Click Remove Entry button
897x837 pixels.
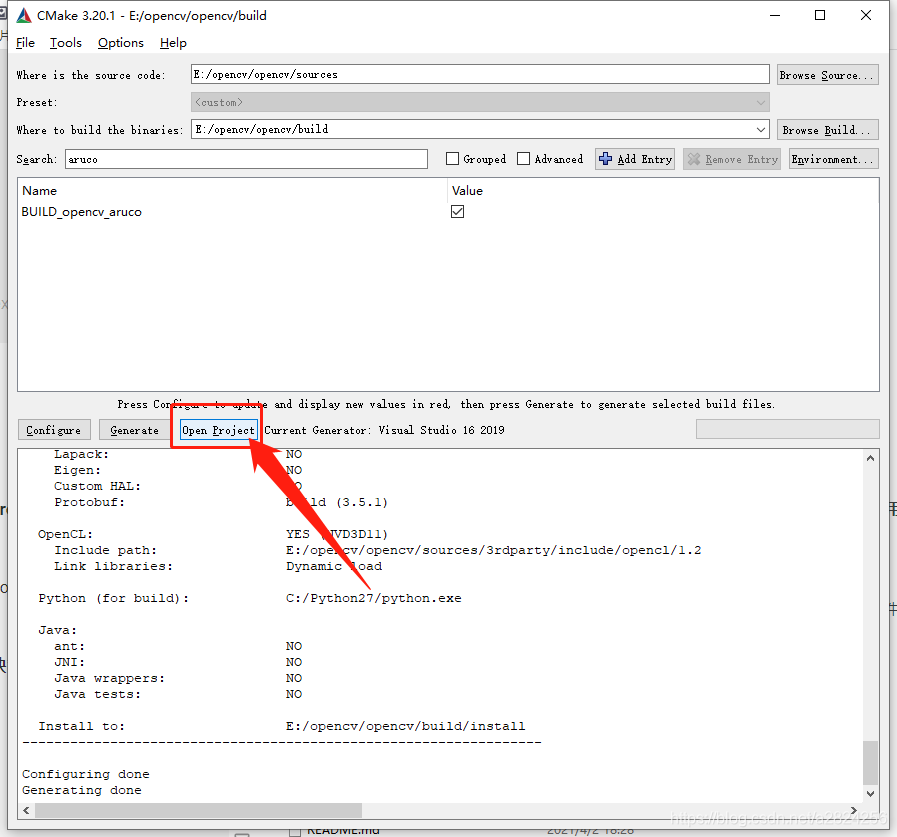[x=732, y=159]
